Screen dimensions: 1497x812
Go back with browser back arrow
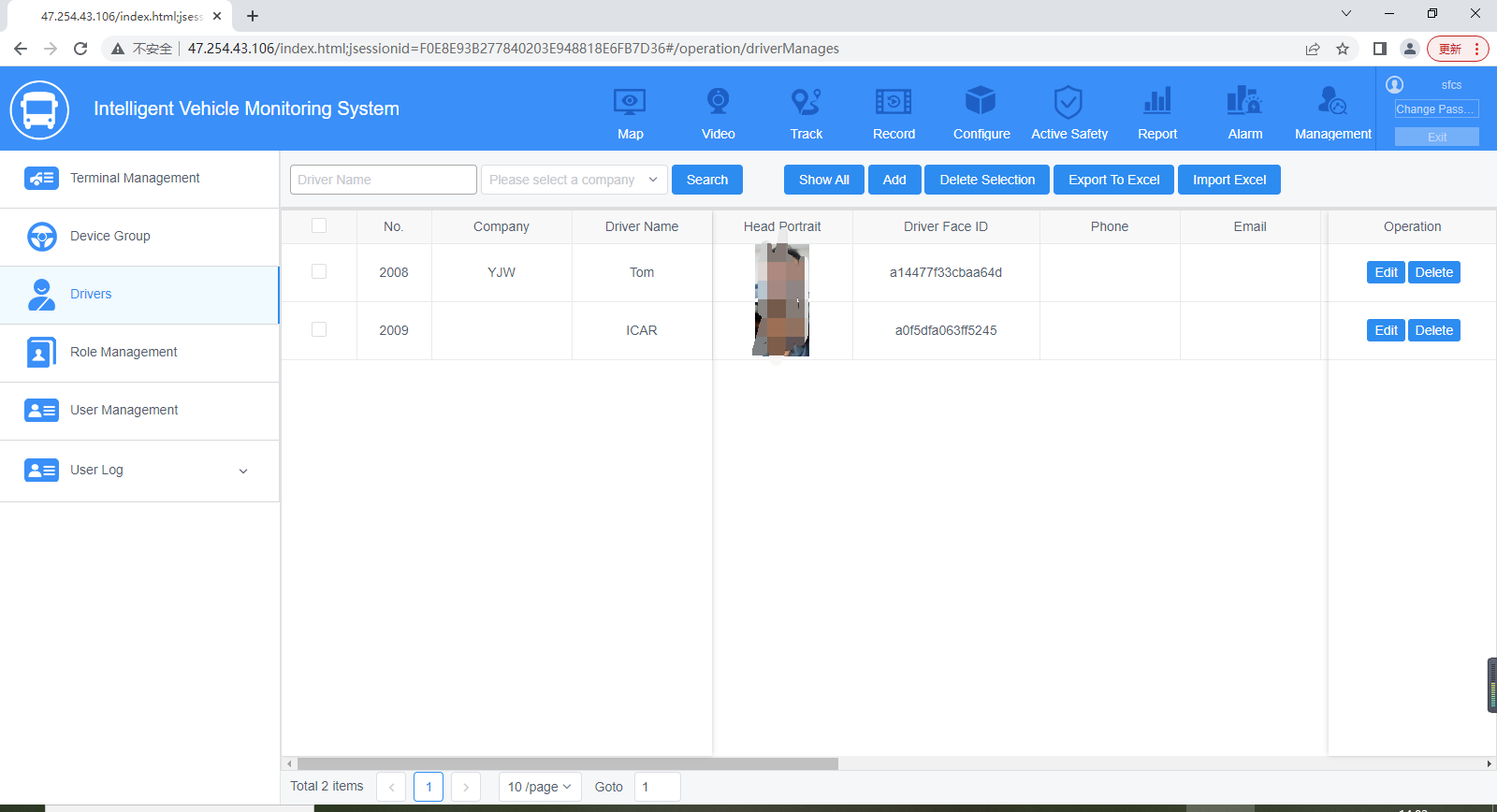coord(21,49)
